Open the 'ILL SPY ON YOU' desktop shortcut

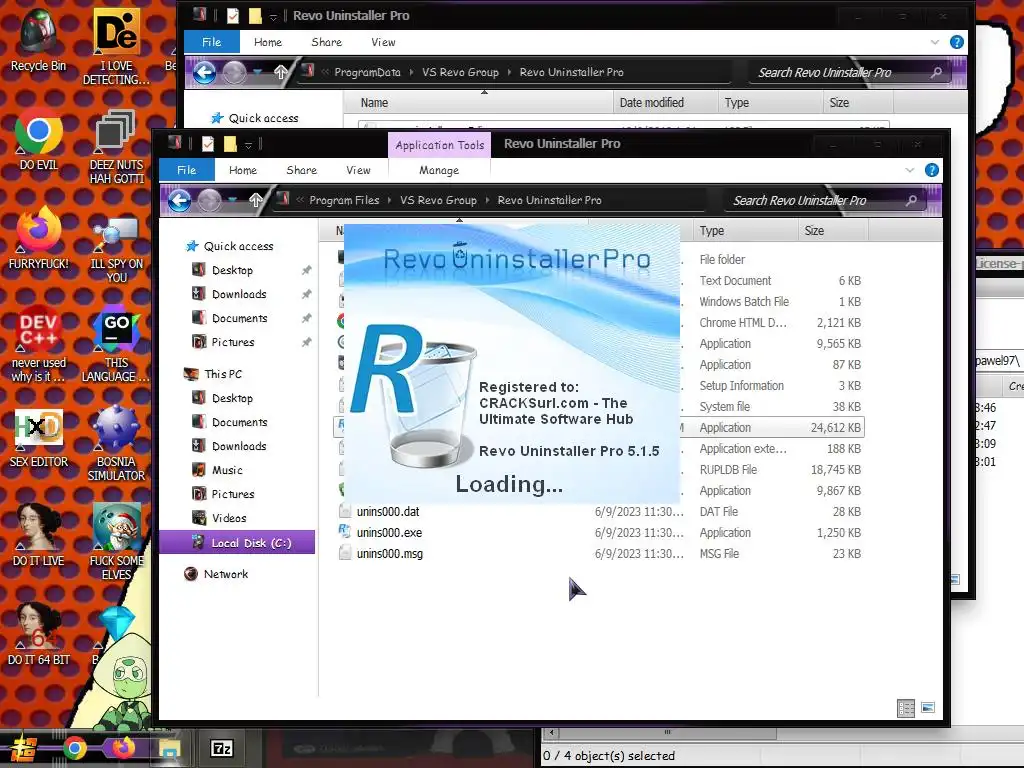(116, 250)
